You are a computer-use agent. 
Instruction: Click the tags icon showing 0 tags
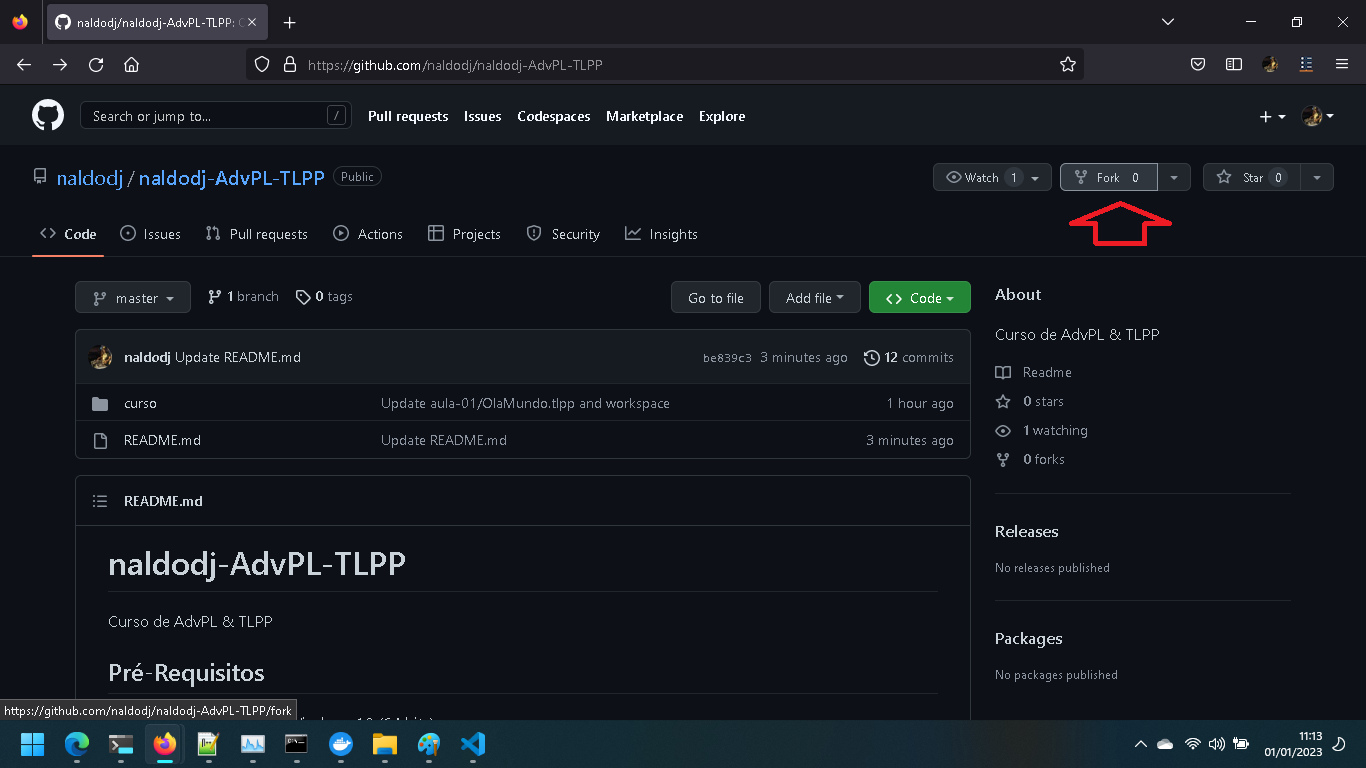[x=303, y=296]
